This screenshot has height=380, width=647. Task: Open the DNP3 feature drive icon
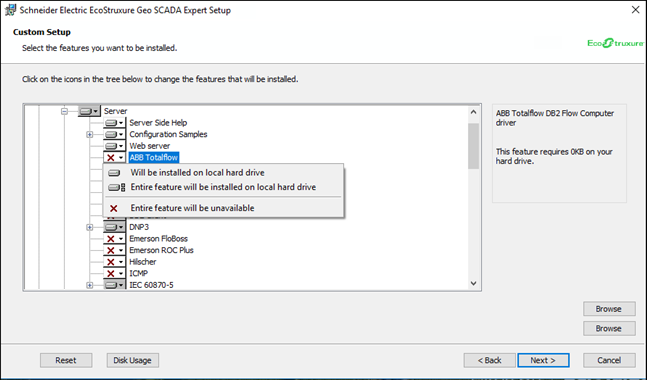[x=114, y=227]
